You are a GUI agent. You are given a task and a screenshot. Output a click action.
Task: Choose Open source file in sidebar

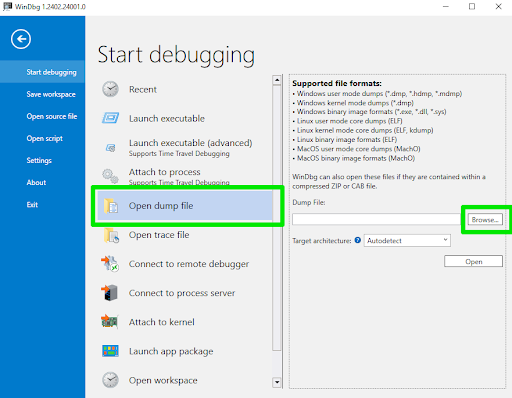[43, 116]
